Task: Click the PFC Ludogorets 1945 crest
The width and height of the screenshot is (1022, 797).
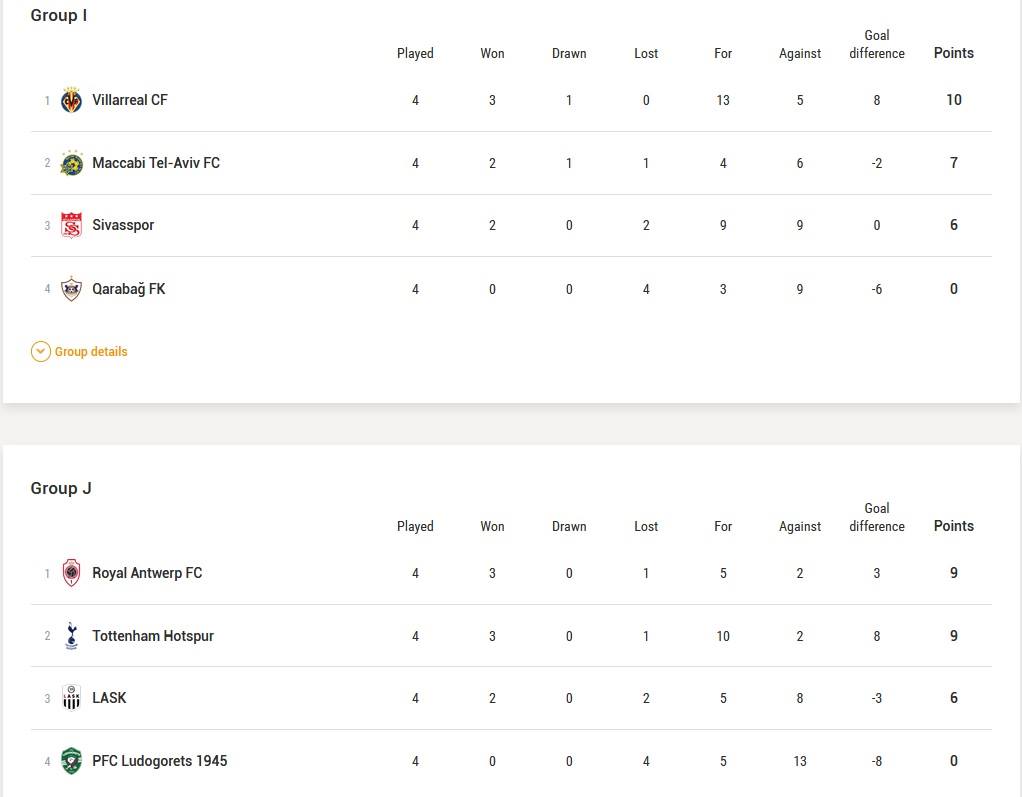Action: tap(71, 761)
